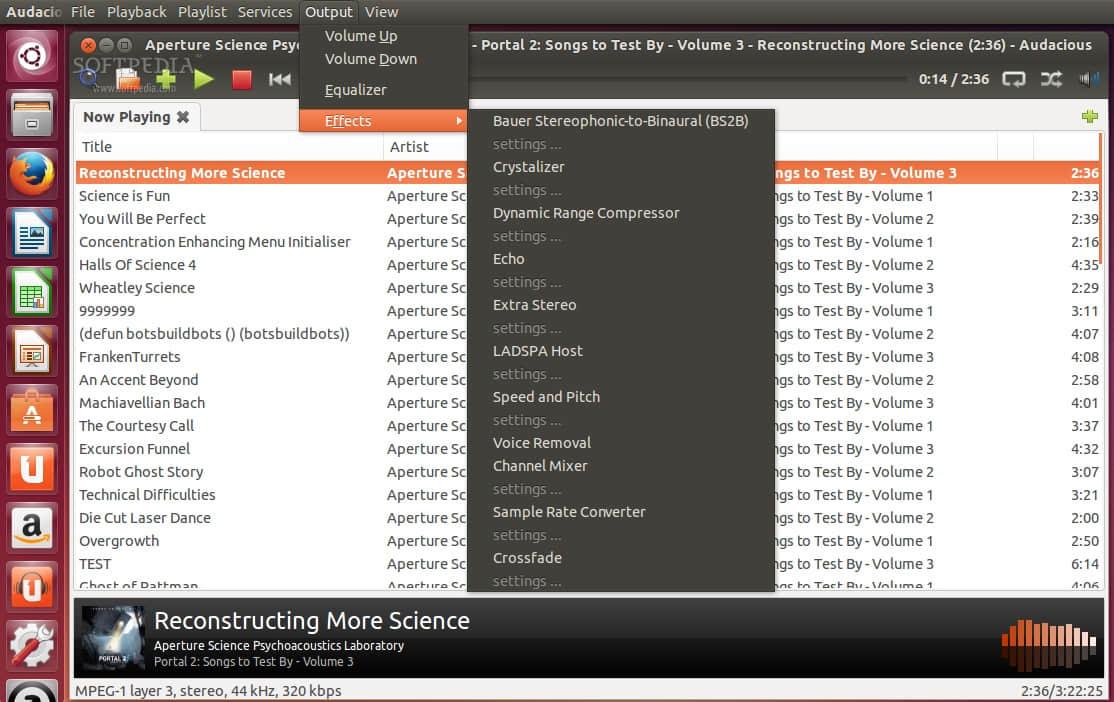This screenshot has height=702, width=1114.
Task: Close the Now Playing tab
Action: pos(183,117)
